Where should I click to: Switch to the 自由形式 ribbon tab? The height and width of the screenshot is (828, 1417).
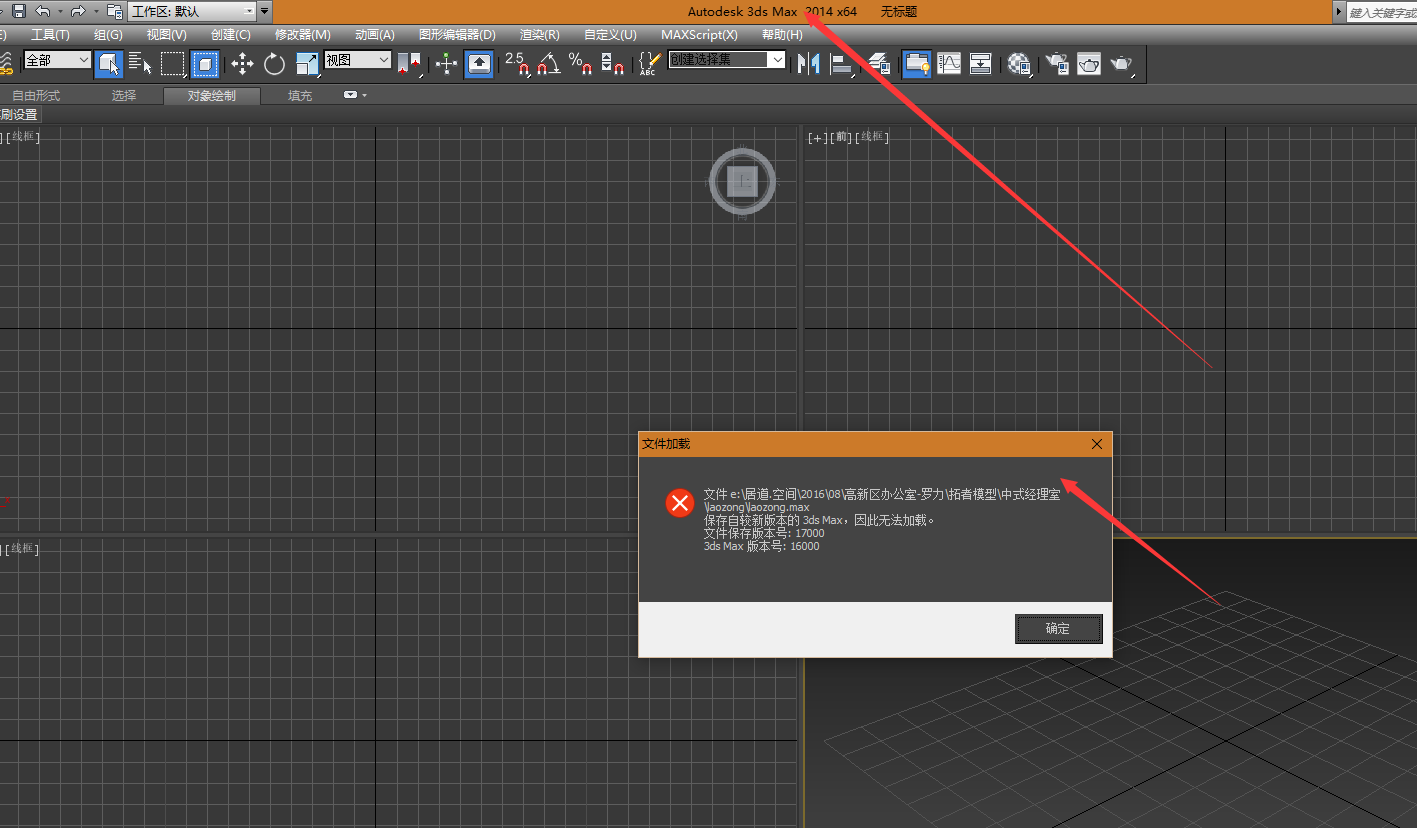tap(36, 96)
